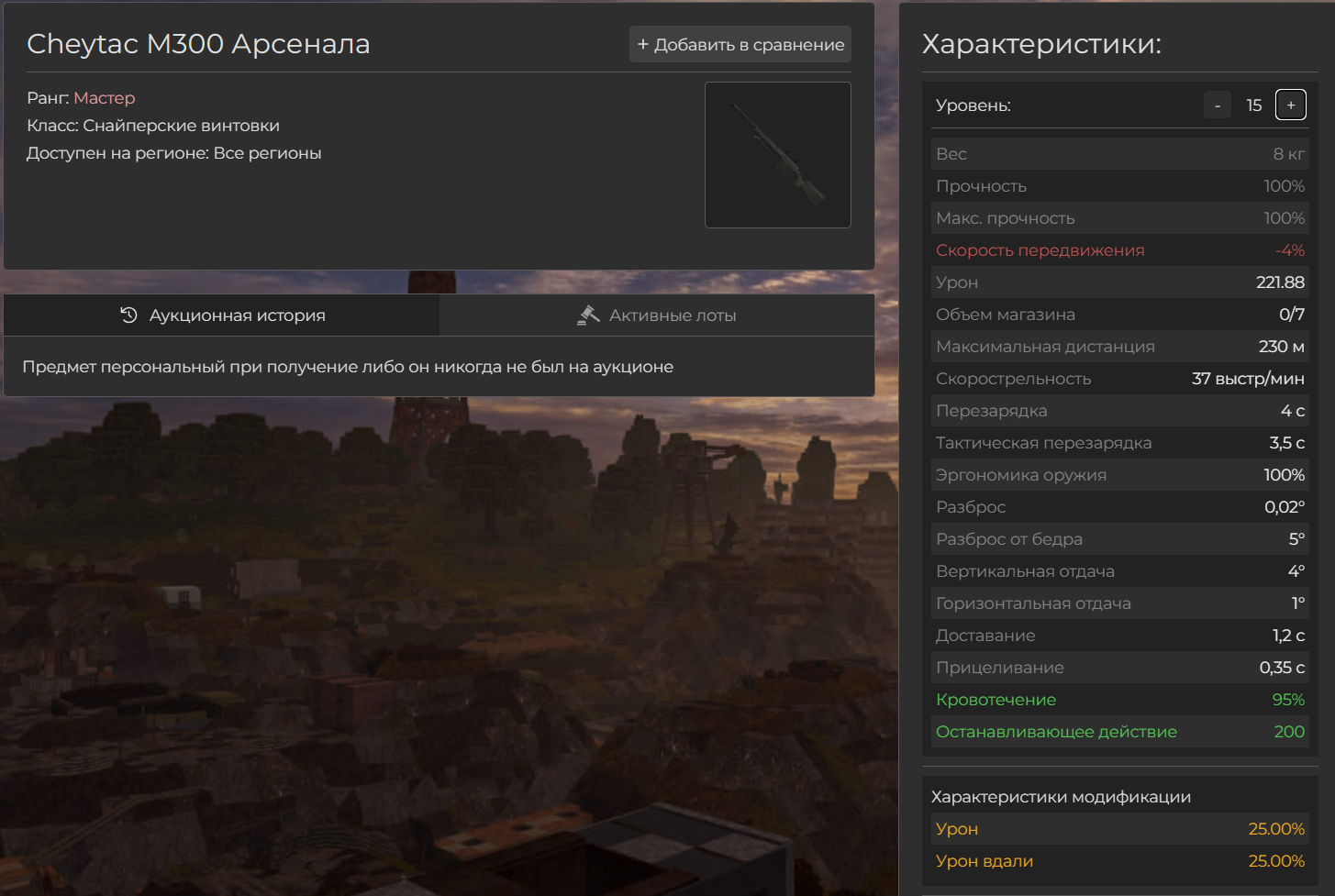
Task: Click the green Кровотечение 95% row
Action: point(1118,700)
